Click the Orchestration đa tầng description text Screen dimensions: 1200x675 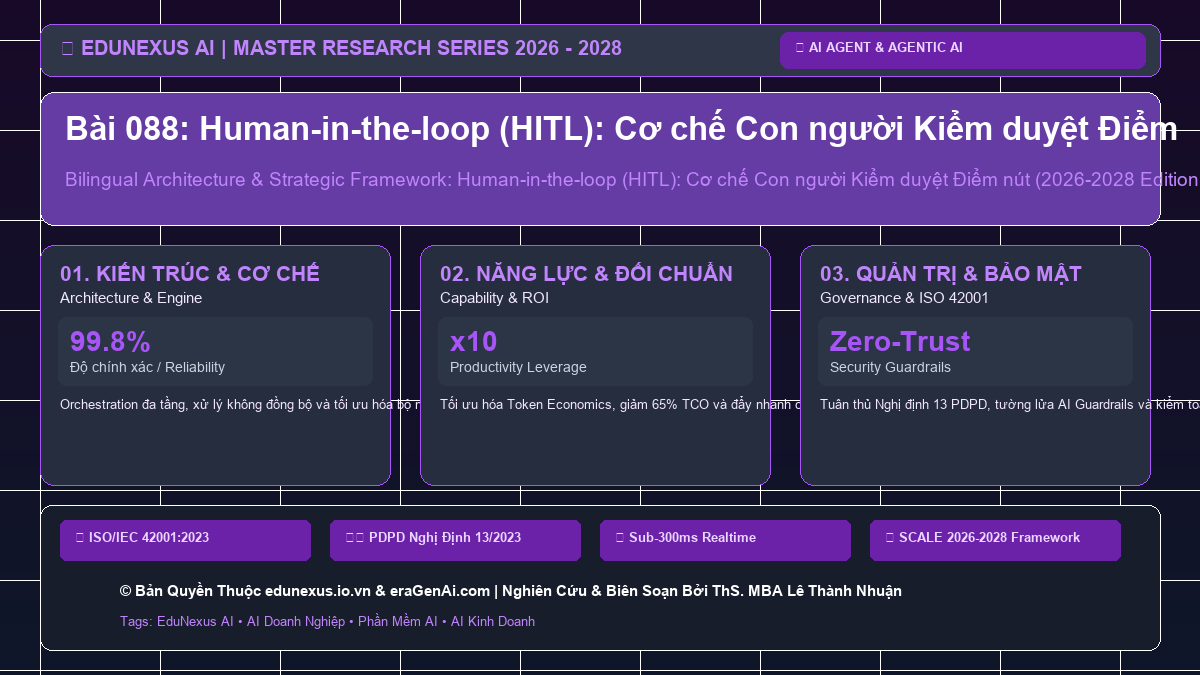239,405
